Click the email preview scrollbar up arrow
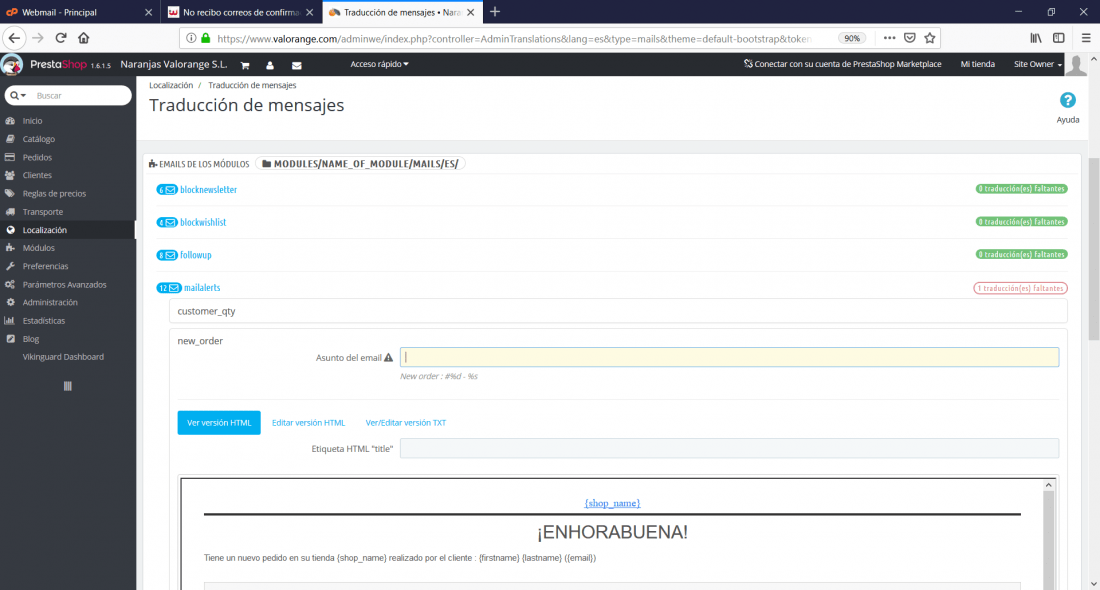The width and height of the screenshot is (1100, 590). click(x=1048, y=485)
